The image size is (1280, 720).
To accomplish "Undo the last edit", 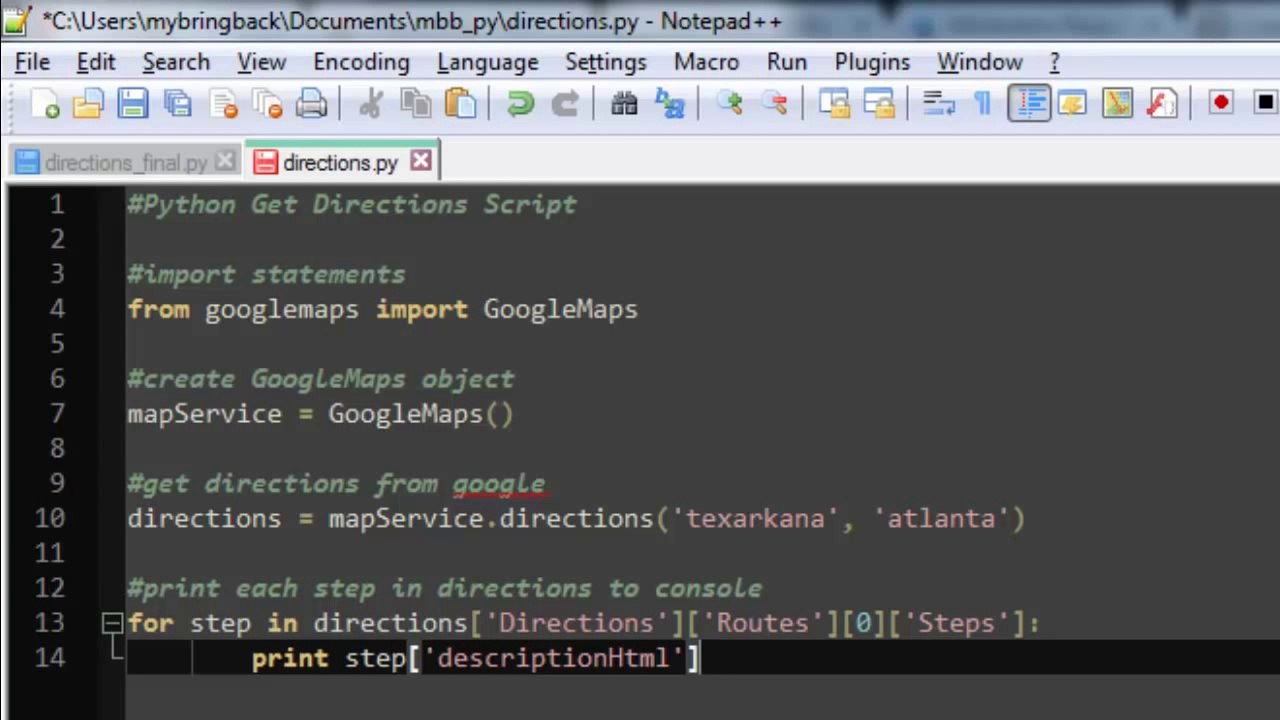I will (520, 103).
